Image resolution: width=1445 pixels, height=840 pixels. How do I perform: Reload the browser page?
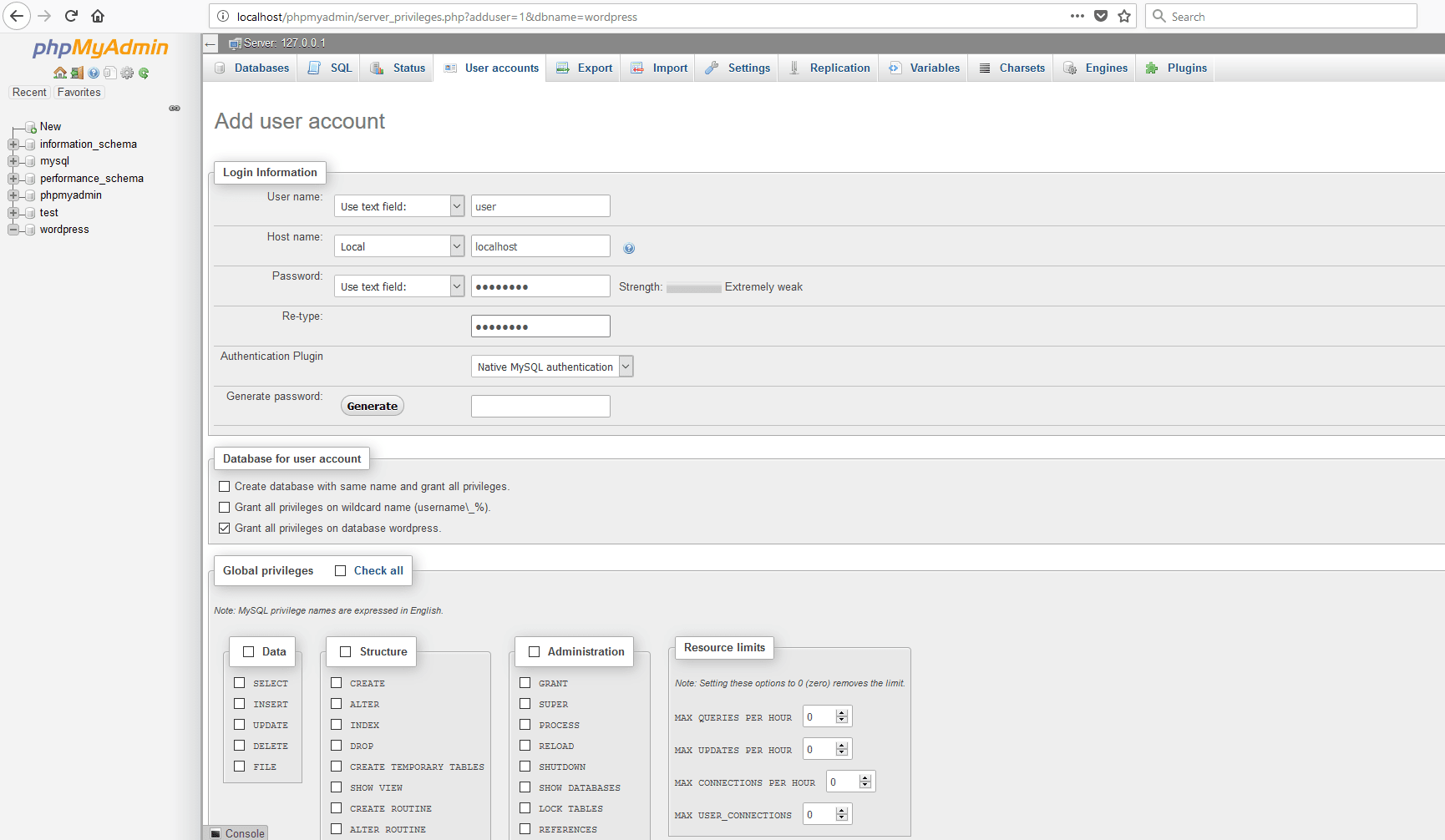click(71, 16)
